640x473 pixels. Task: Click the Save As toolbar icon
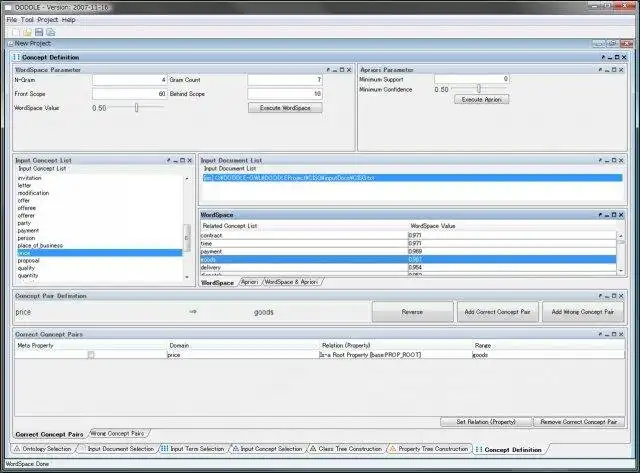pyautogui.click(x=51, y=32)
